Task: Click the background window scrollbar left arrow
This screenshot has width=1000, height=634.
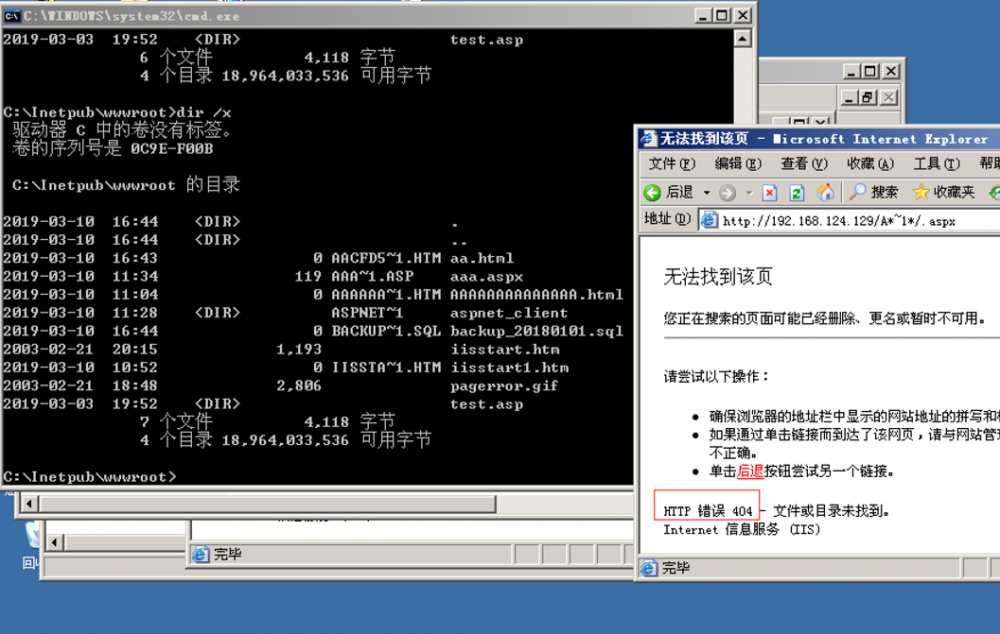Action: click(54, 543)
